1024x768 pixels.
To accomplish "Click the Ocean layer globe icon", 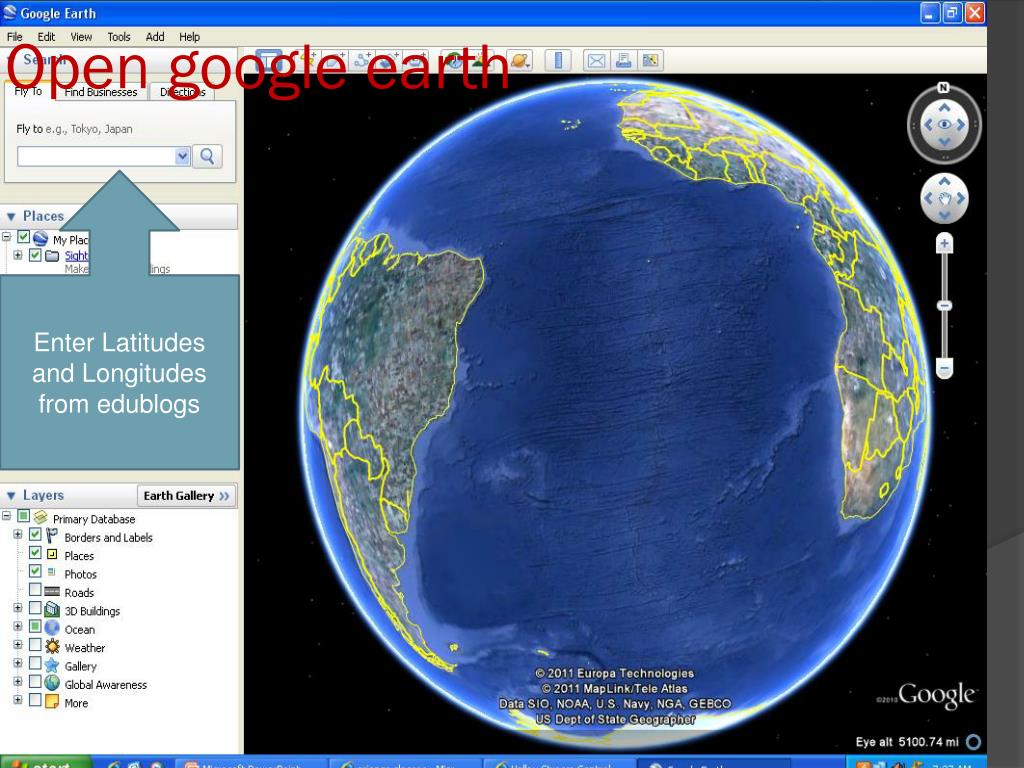I will pos(52,628).
